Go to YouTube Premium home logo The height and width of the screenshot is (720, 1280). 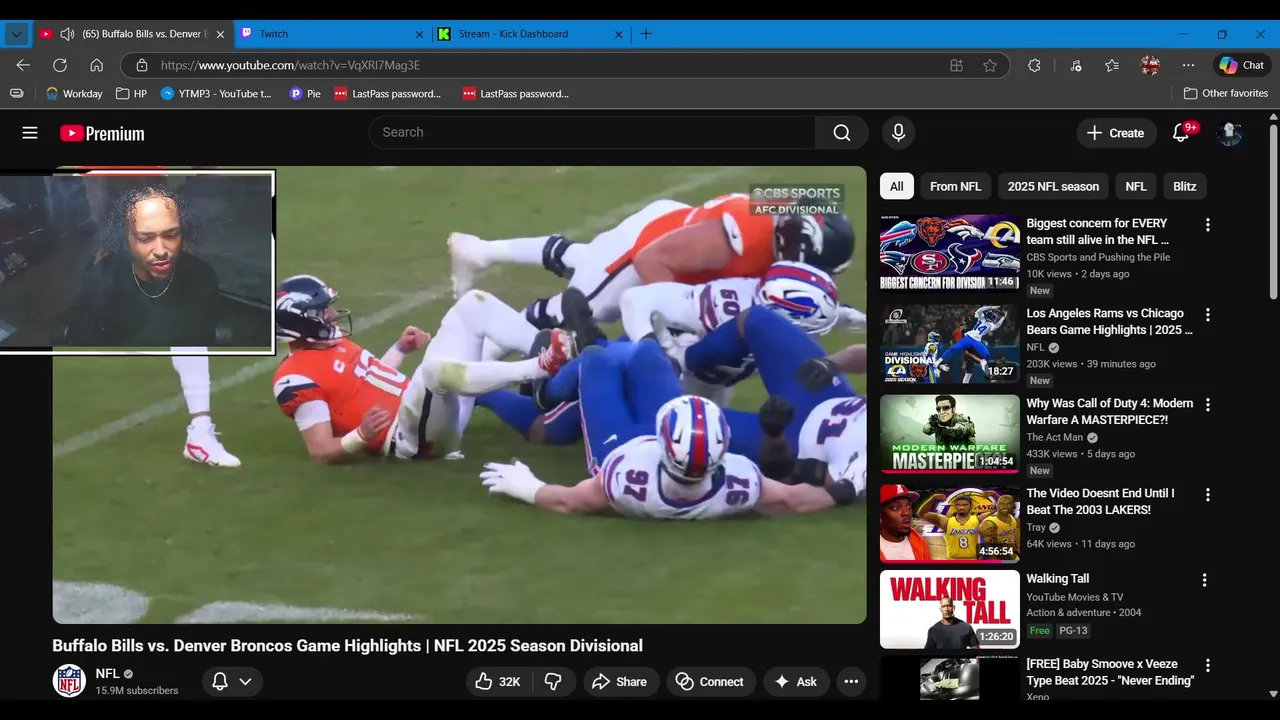tap(102, 133)
